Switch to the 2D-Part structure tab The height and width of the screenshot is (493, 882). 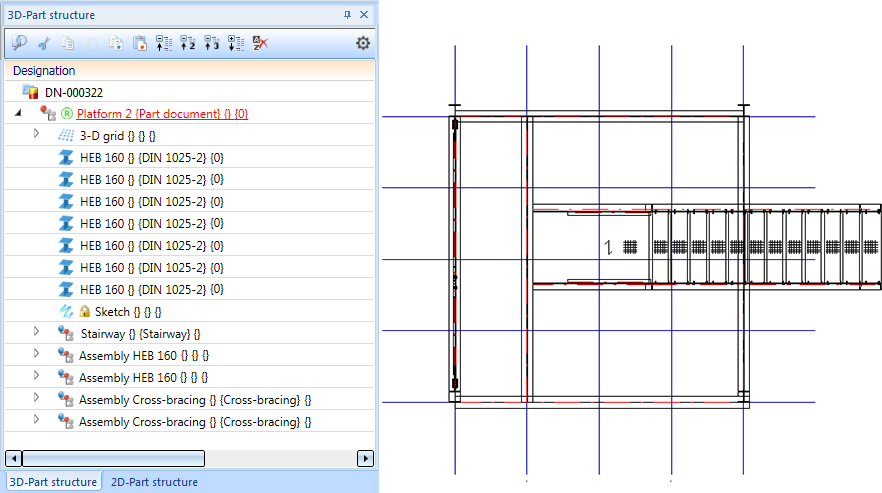click(x=154, y=482)
